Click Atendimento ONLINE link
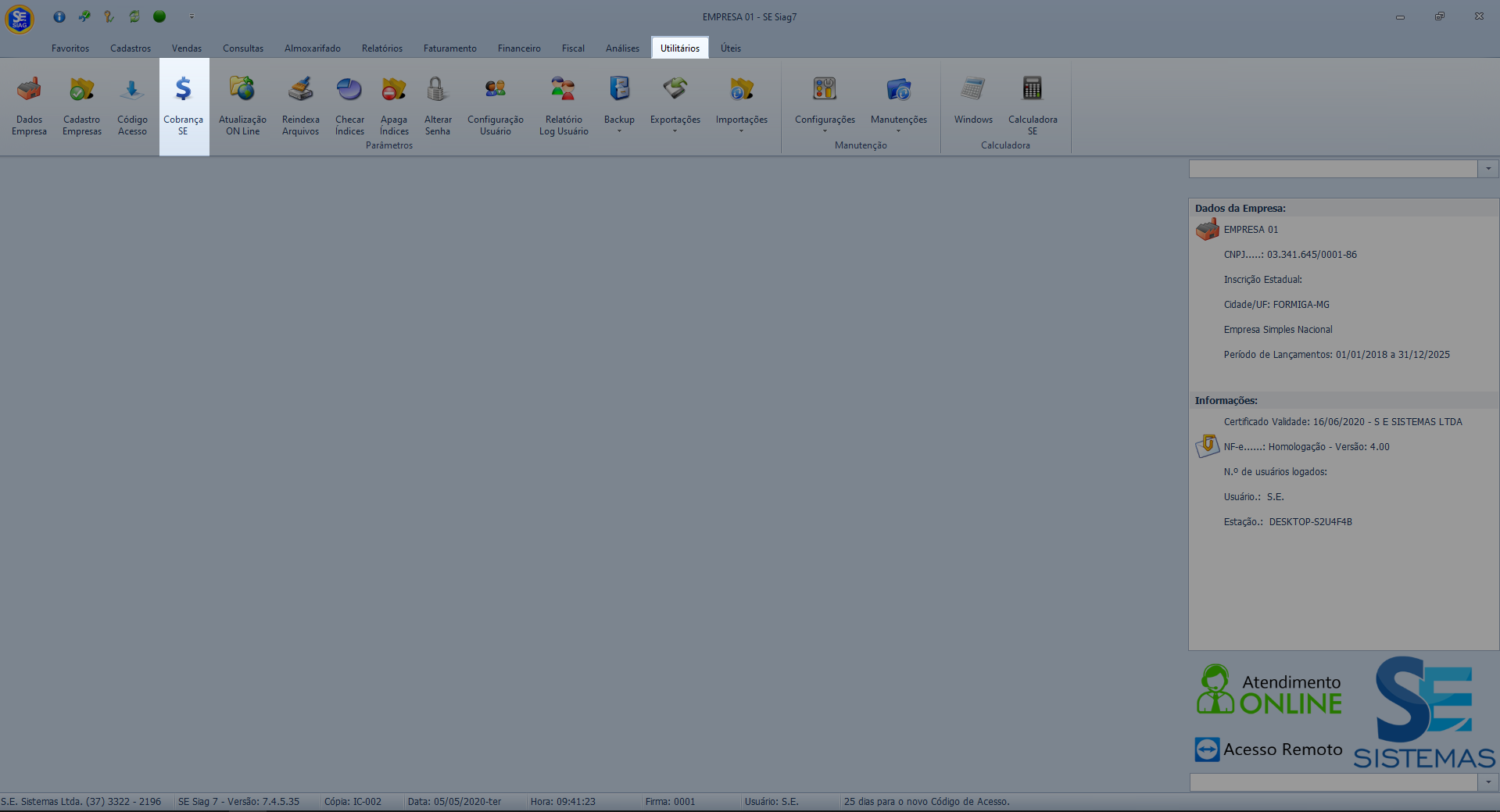Screen dimensions: 1500x812 pos(1269,692)
